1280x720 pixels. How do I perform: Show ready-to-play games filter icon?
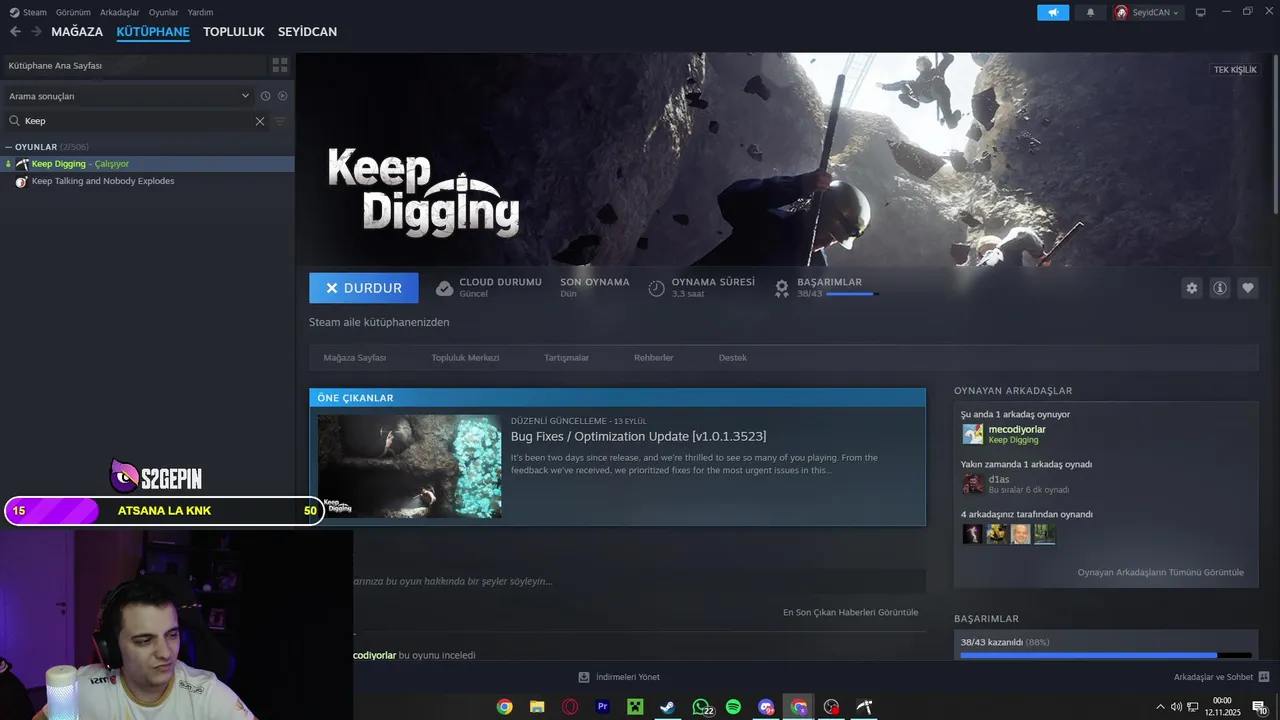(x=283, y=96)
